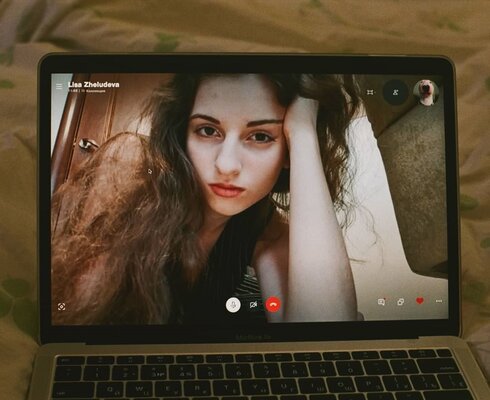Click the E key on the laptop keyboard
The image size is (490, 400).
click(168, 388)
